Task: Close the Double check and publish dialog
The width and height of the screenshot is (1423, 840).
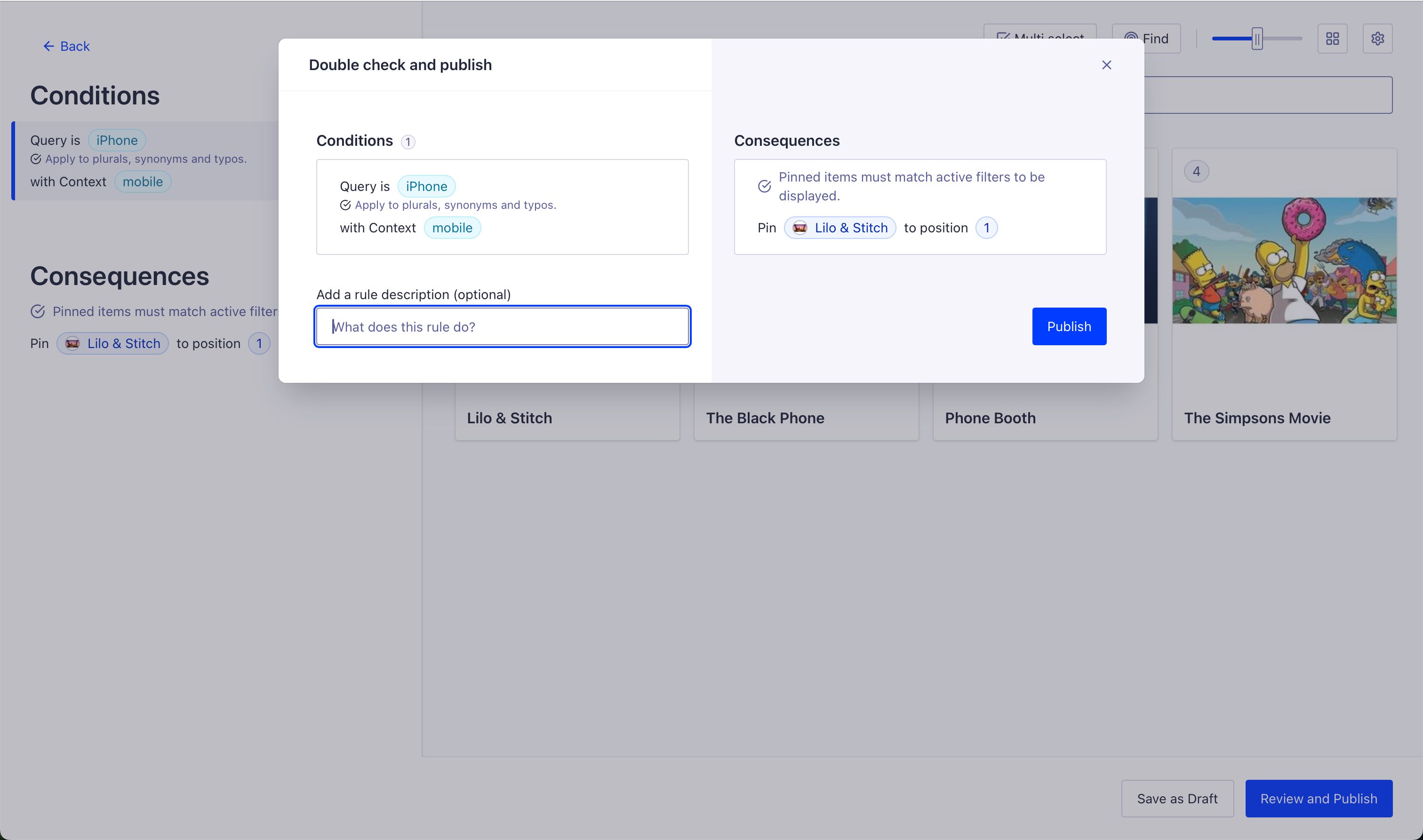Action: (1106, 65)
